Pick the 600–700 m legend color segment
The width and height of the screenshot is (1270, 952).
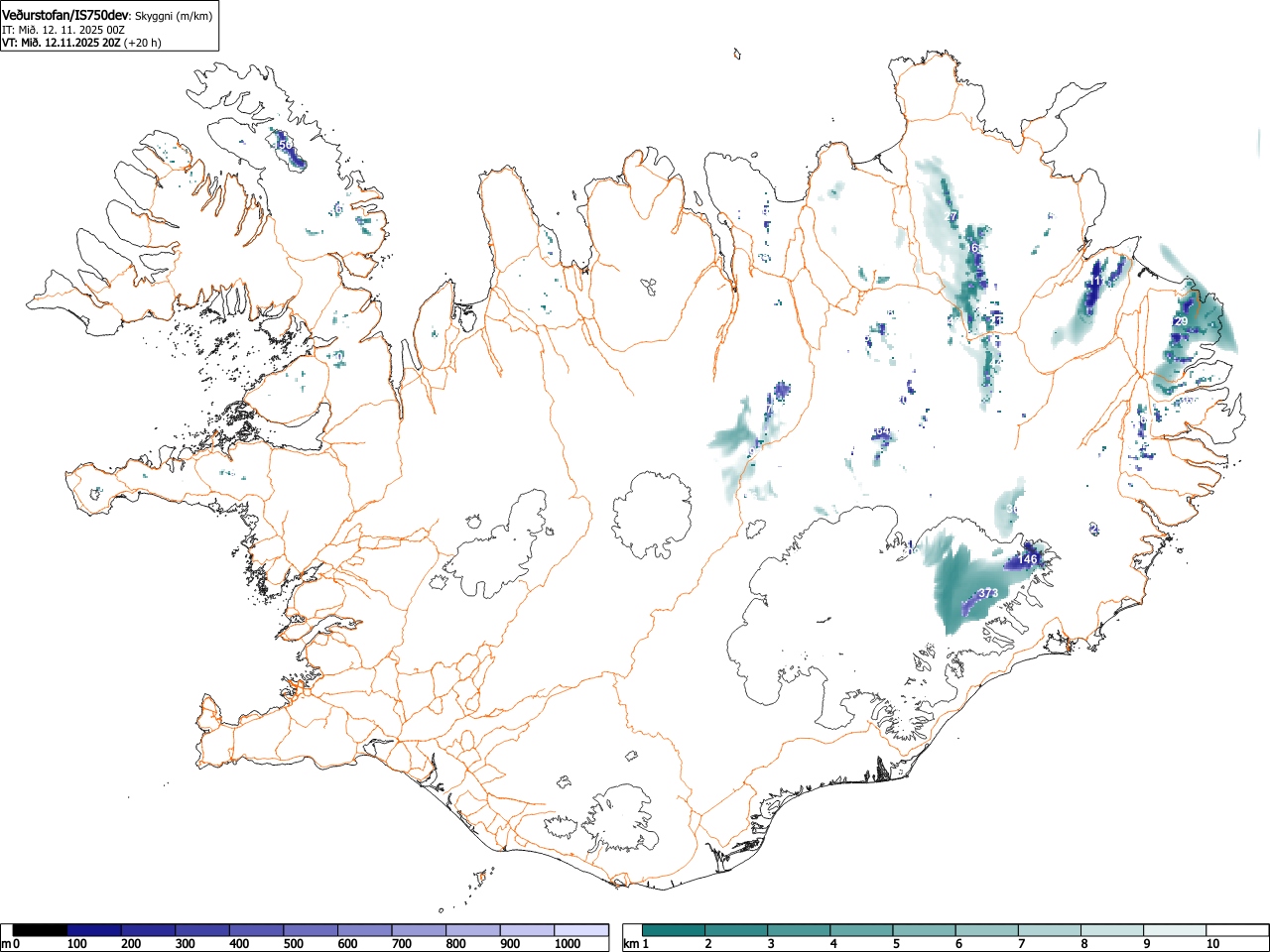click(365, 930)
